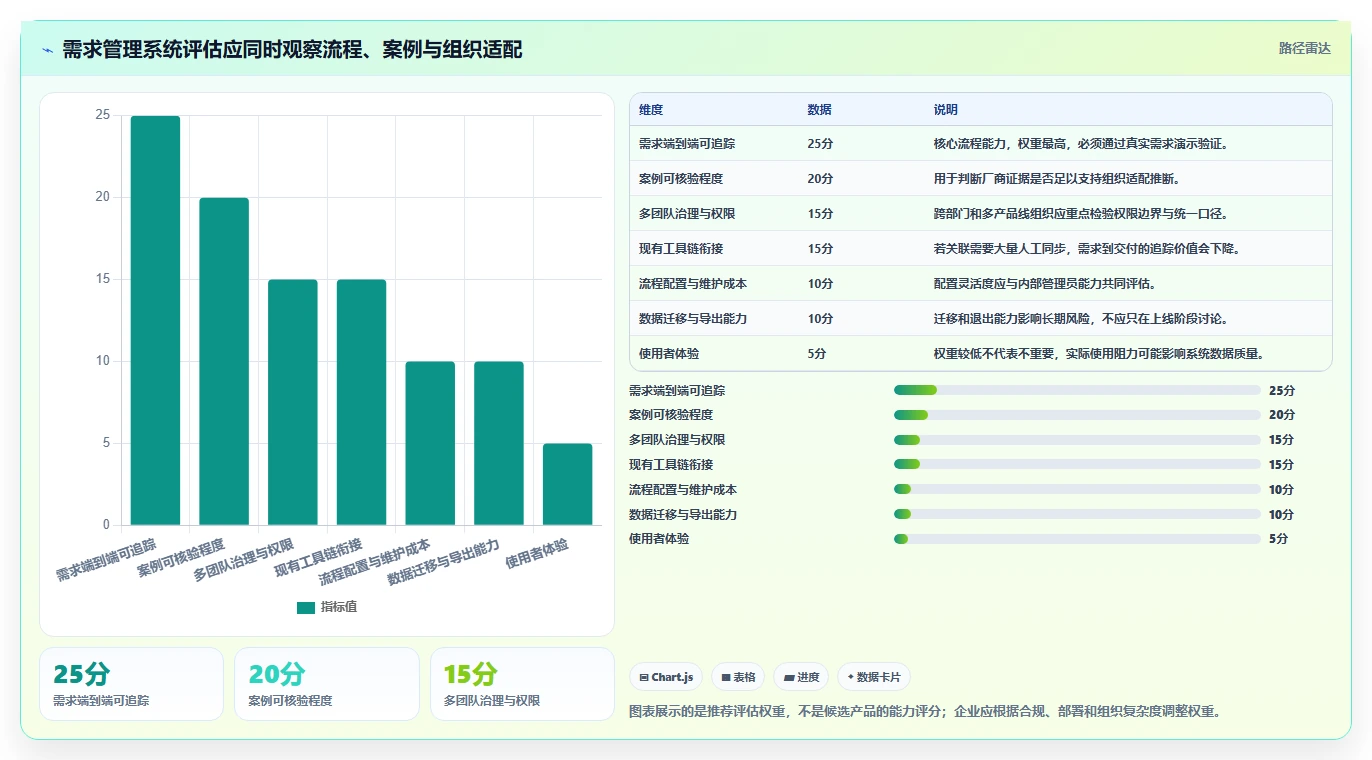Click the 多团队治理与权限 progress bar
1372x760 pixels.
[x=1077, y=440]
